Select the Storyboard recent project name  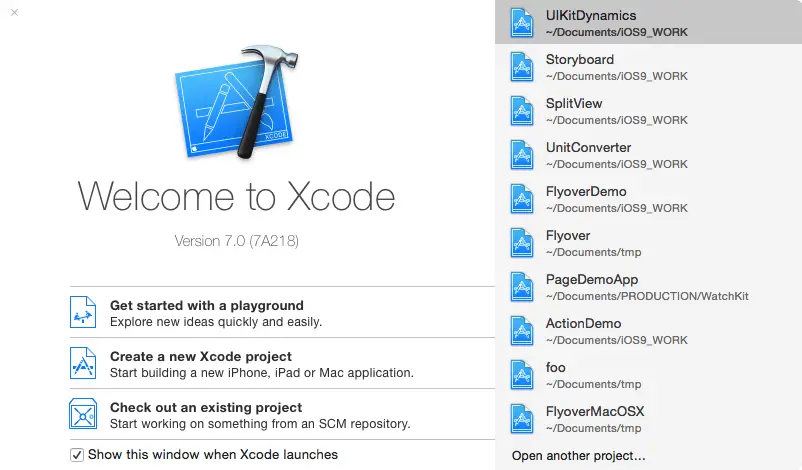tap(580, 59)
